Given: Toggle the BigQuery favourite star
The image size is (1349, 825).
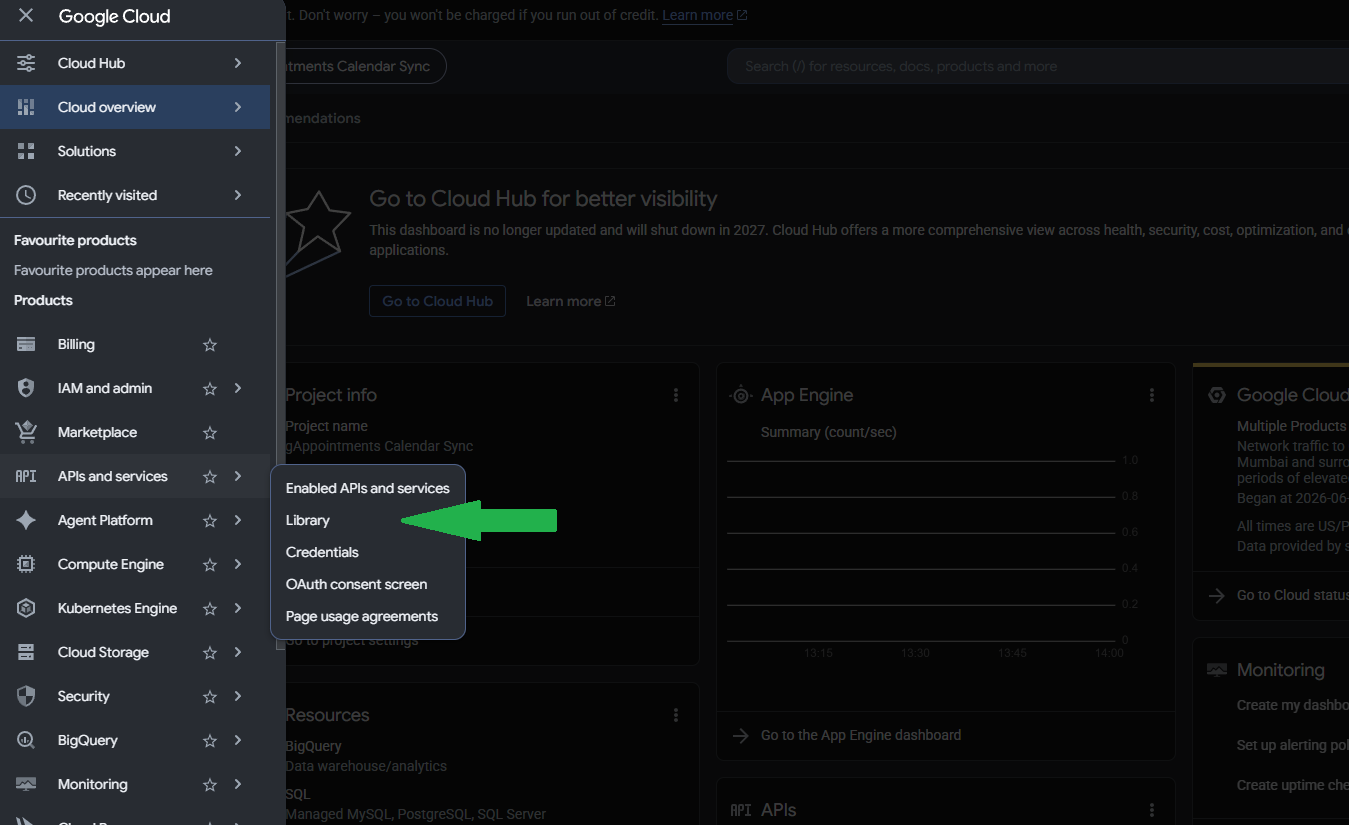Looking at the screenshot, I should point(210,740).
